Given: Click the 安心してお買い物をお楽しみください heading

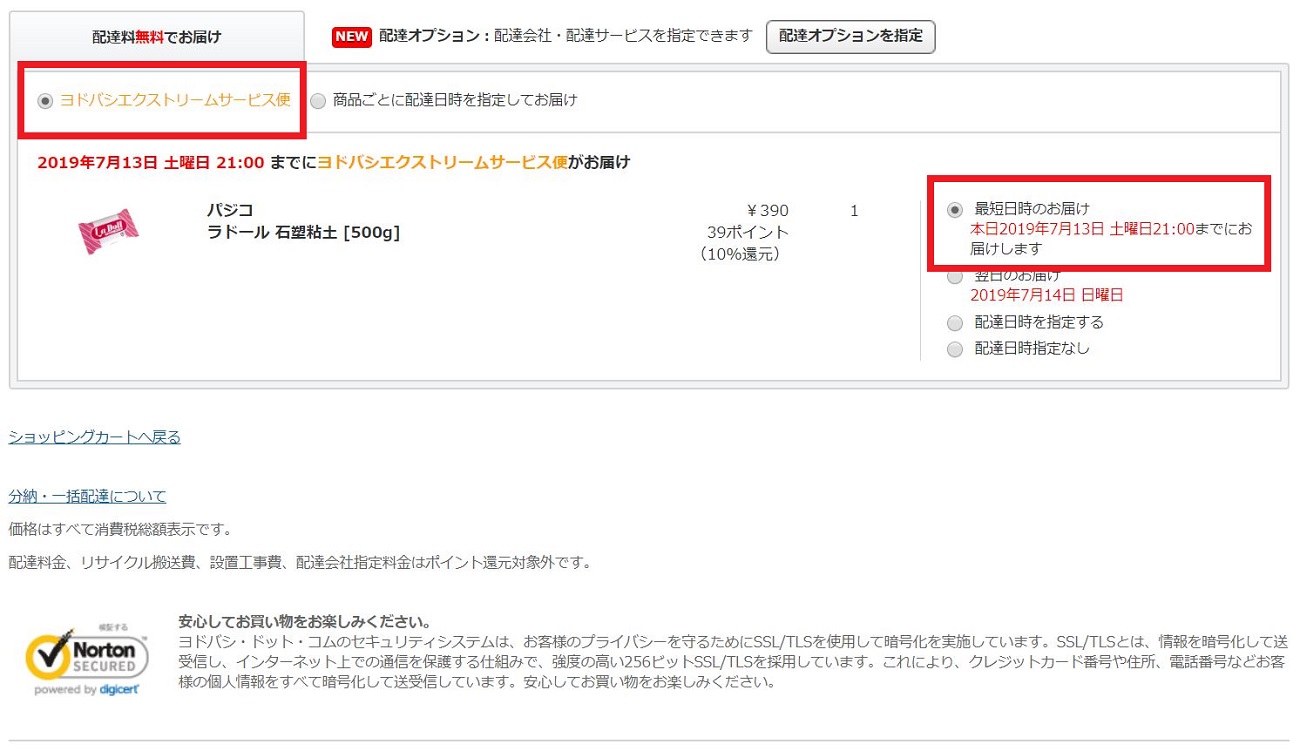Looking at the screenshot, I should point(304,621).
